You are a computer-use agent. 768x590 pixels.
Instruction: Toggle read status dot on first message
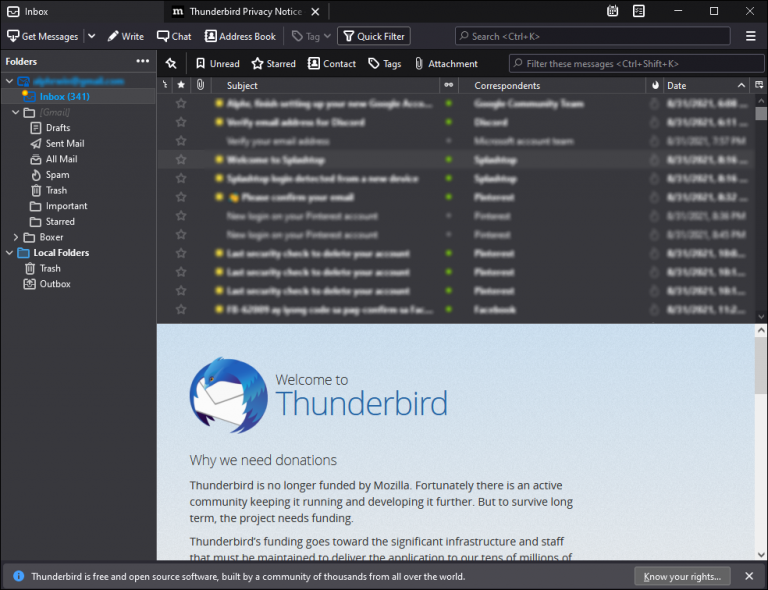point(449,103)
